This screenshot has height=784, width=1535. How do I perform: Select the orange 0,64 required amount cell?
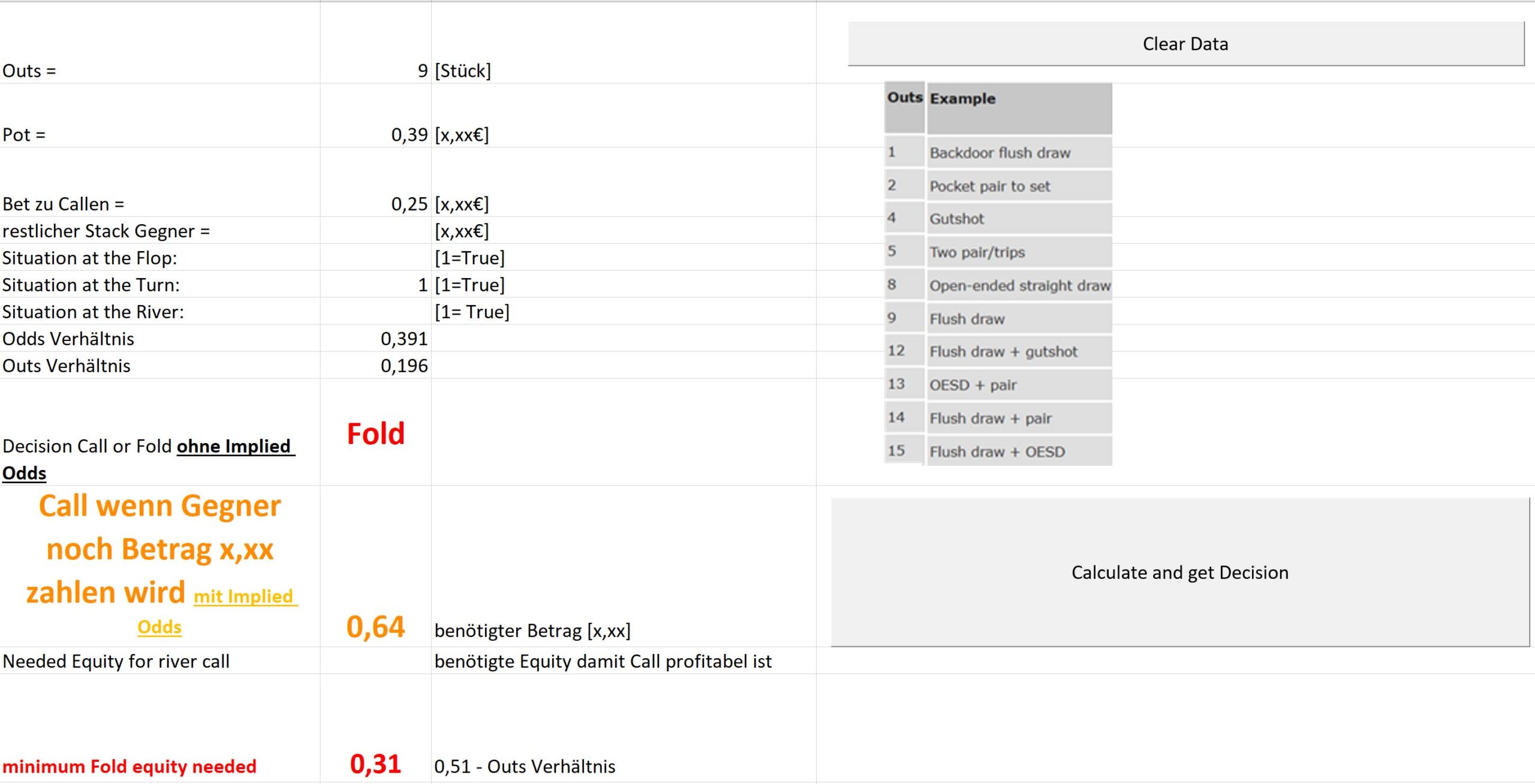[x=376, y=626]
